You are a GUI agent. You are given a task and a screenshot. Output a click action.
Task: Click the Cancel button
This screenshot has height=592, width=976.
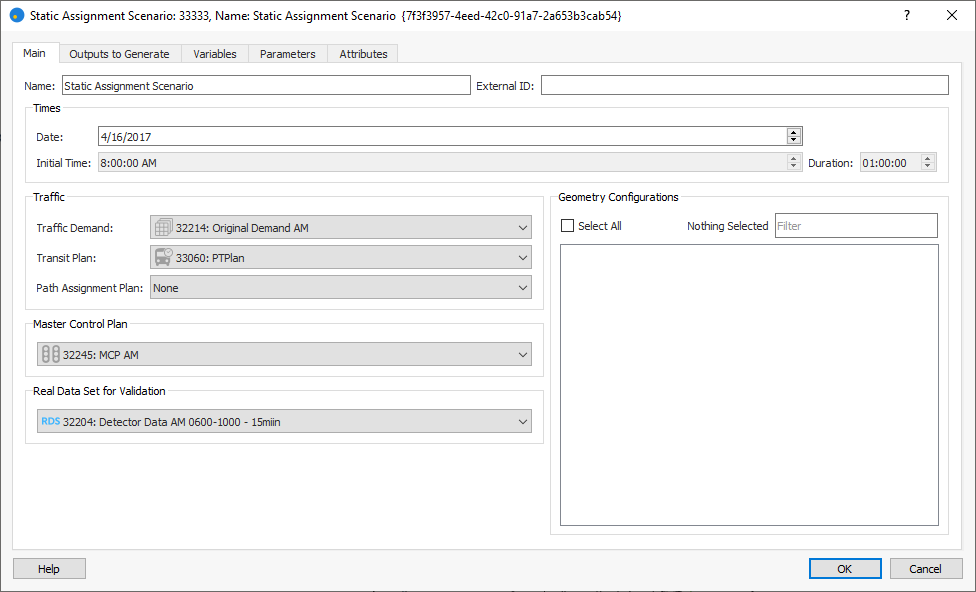point(926,569)
